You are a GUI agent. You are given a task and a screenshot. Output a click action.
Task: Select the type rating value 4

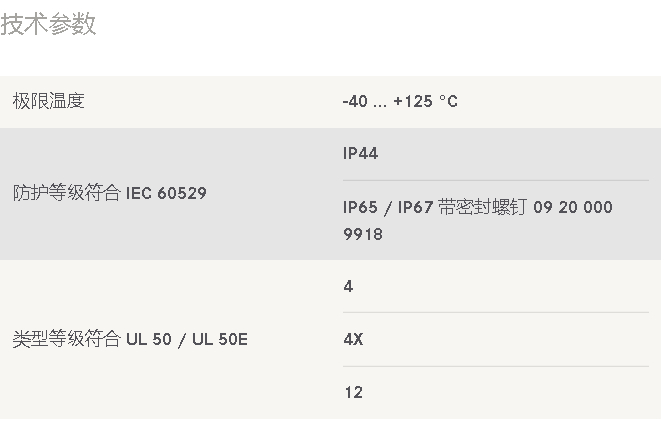(348, 287)
